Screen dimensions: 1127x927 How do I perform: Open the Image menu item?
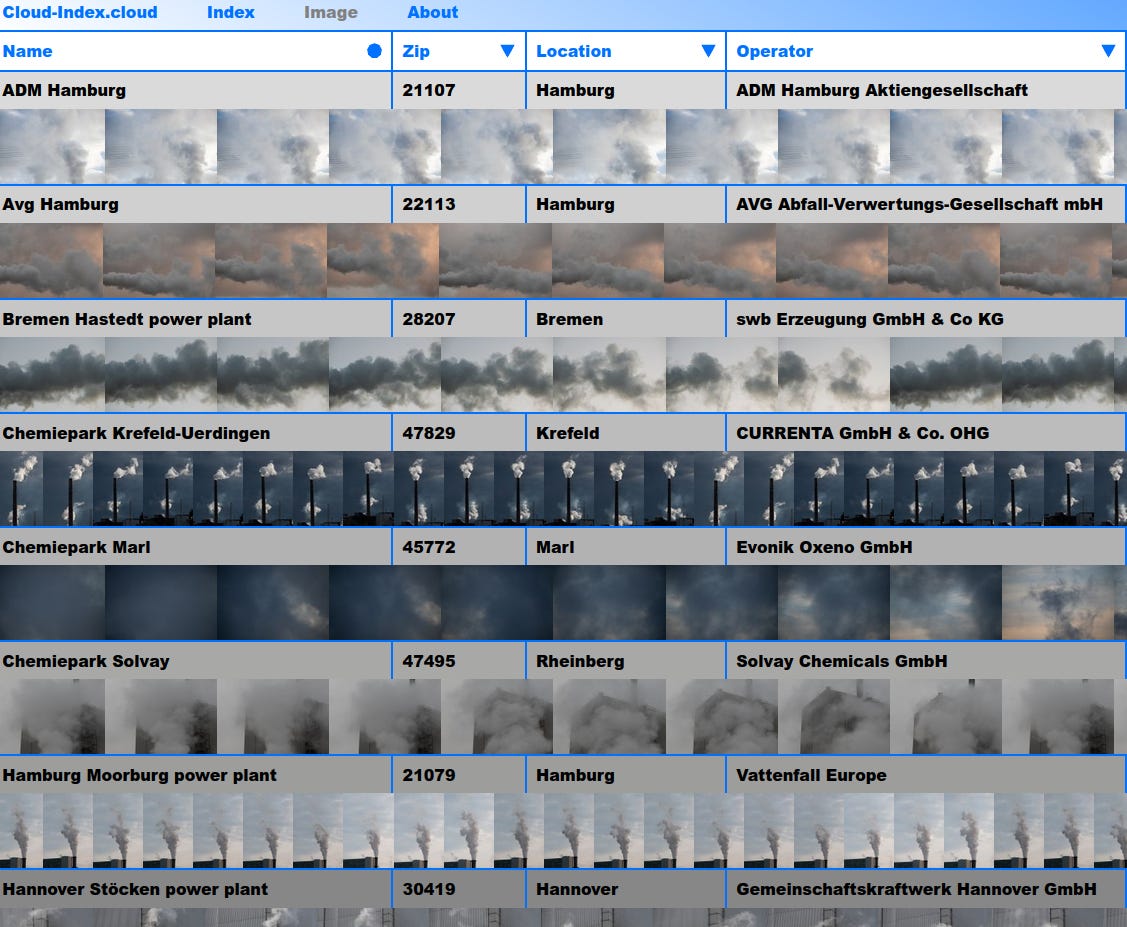[331, 12]
